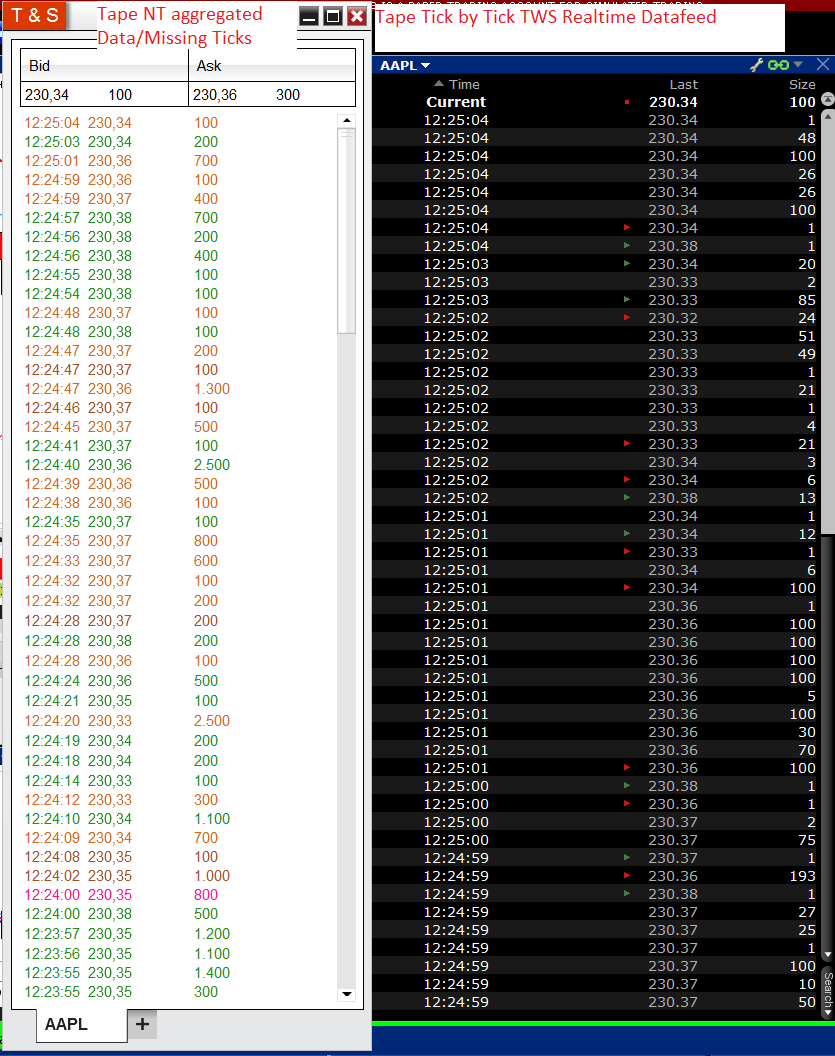Click the TWS scrollbar down arrow
The height and width of the screenshot is (1056, 835).
point(828,955)
